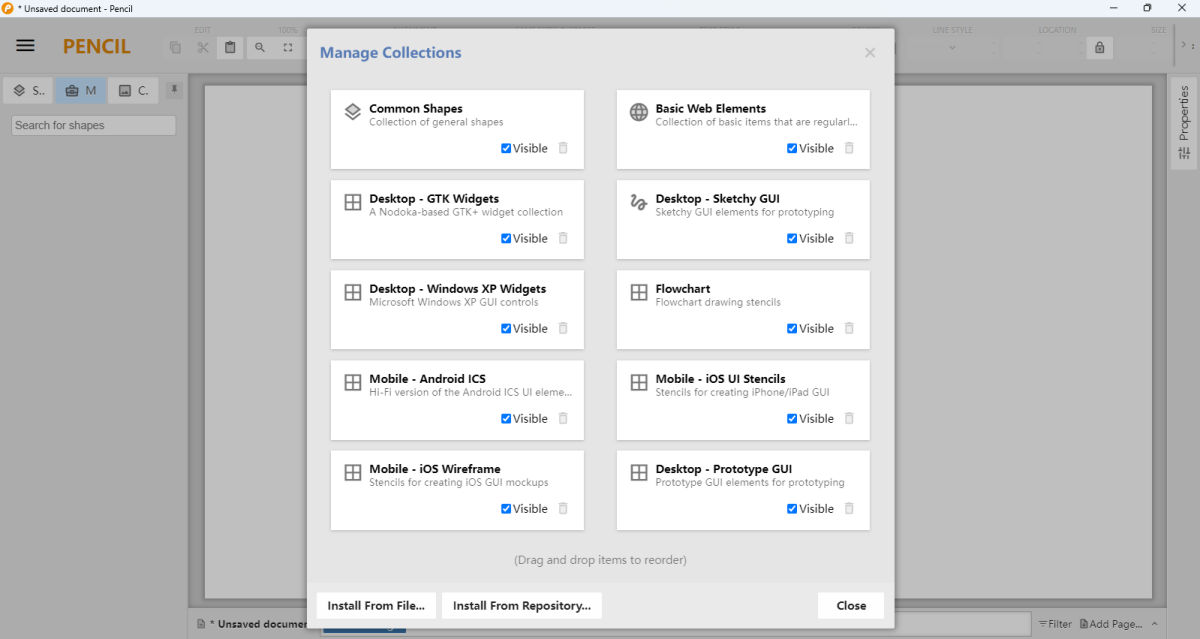Click Install From Repository button
1200x639 pixels.
pyautogui.click(x=521, y=605)
